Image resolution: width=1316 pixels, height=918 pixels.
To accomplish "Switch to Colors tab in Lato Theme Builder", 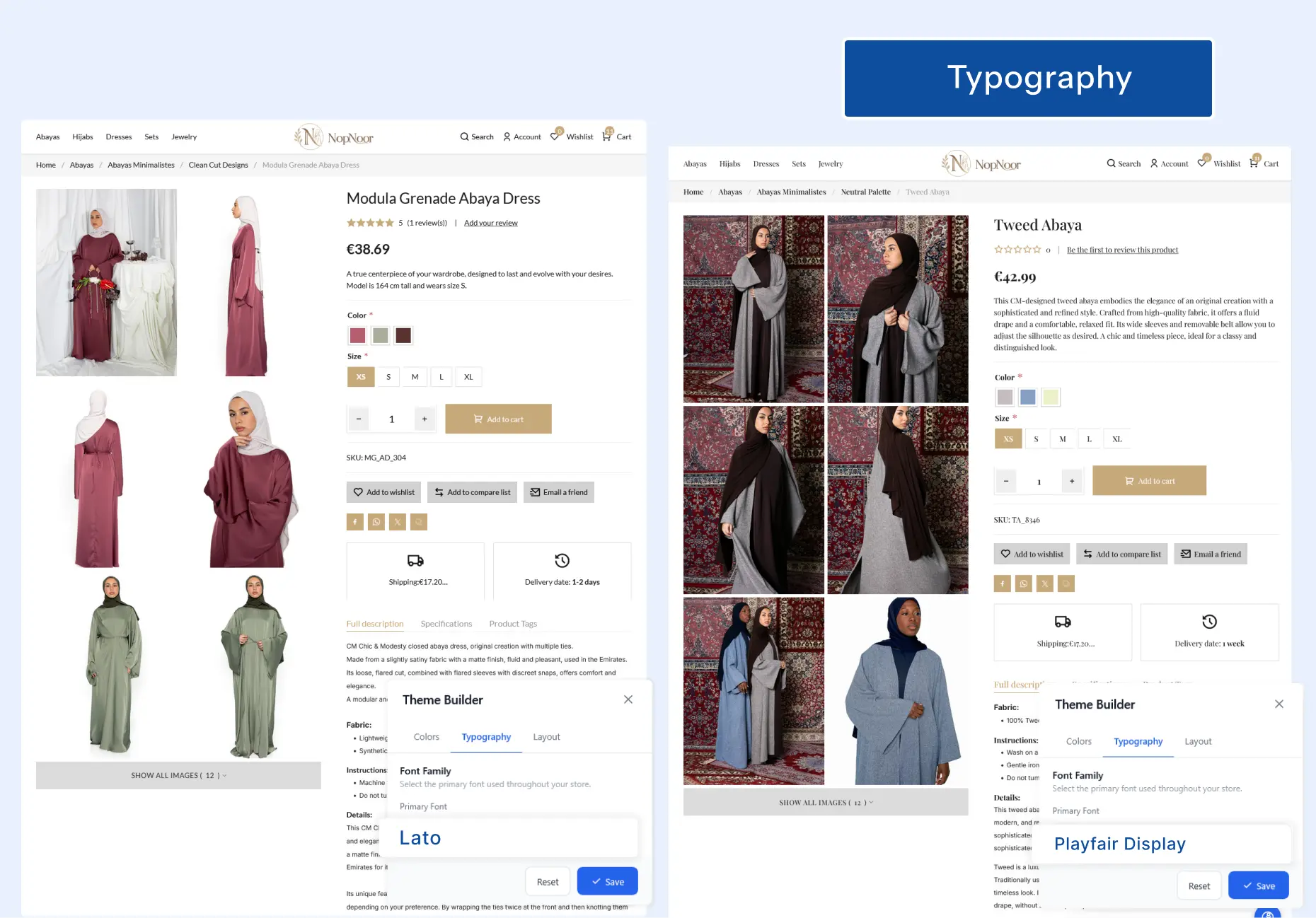I will point(427,737).
